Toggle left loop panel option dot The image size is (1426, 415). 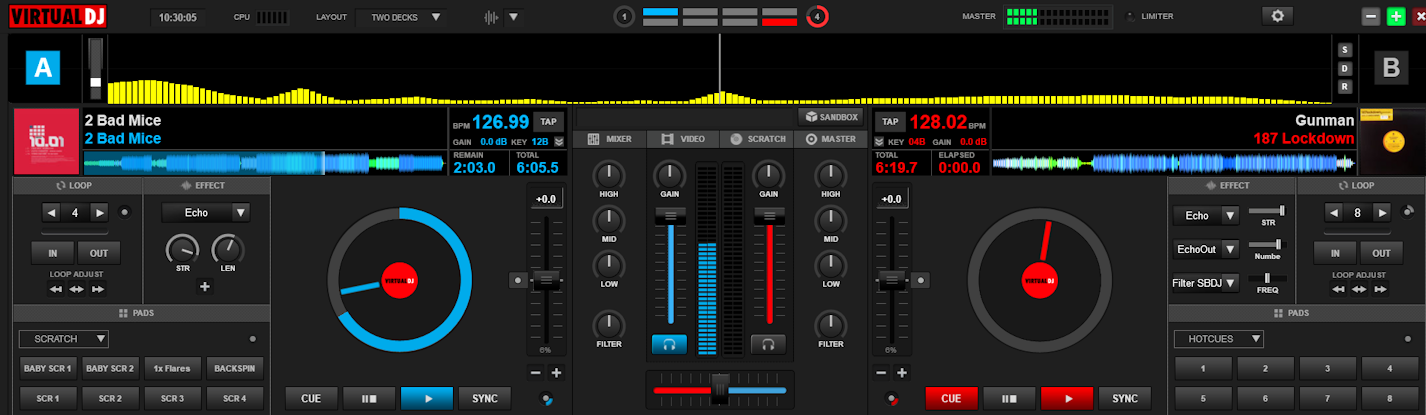(x=125, y=212)
